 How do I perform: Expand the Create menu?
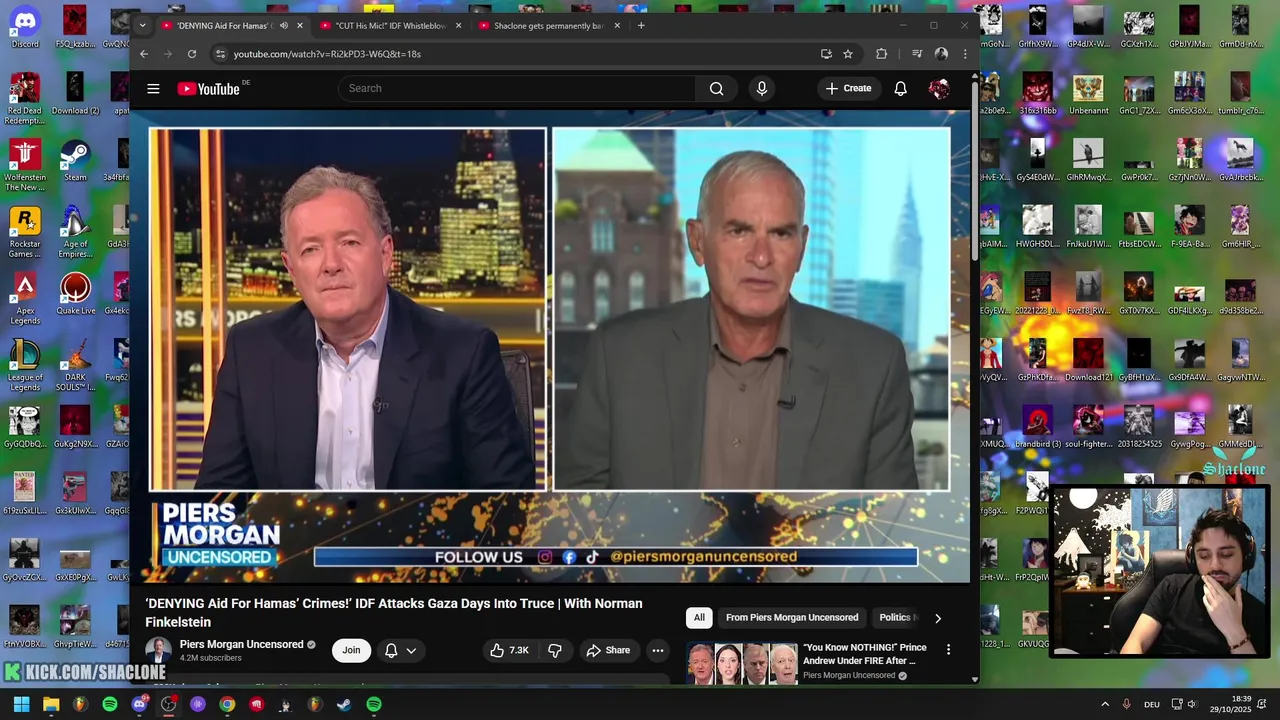(x=848, y=88)
